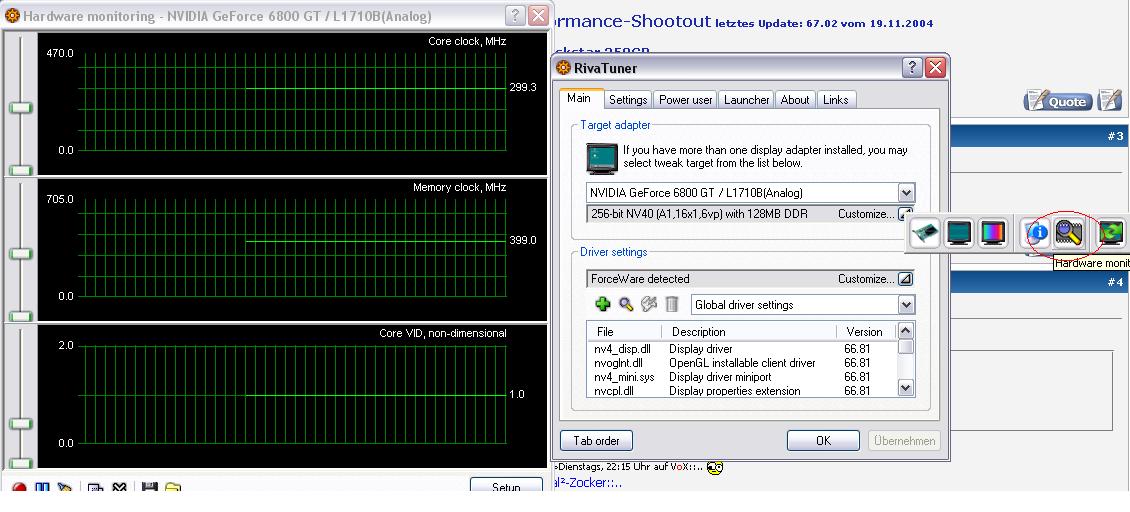
Task: Open Global driver settings dropdown
Action: pyautogui.click(x=907, y=305)
